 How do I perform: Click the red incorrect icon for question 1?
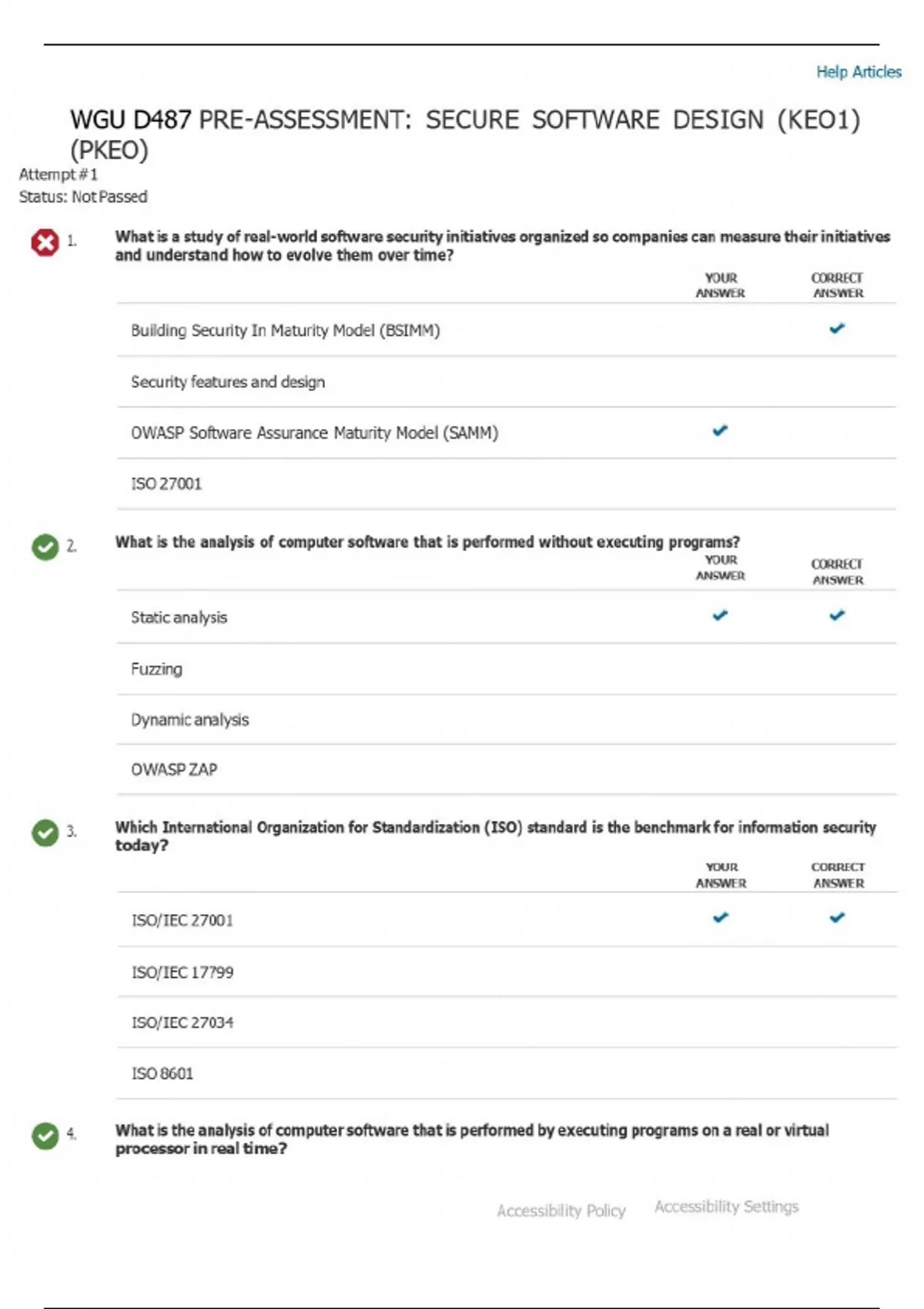point(45,243)
